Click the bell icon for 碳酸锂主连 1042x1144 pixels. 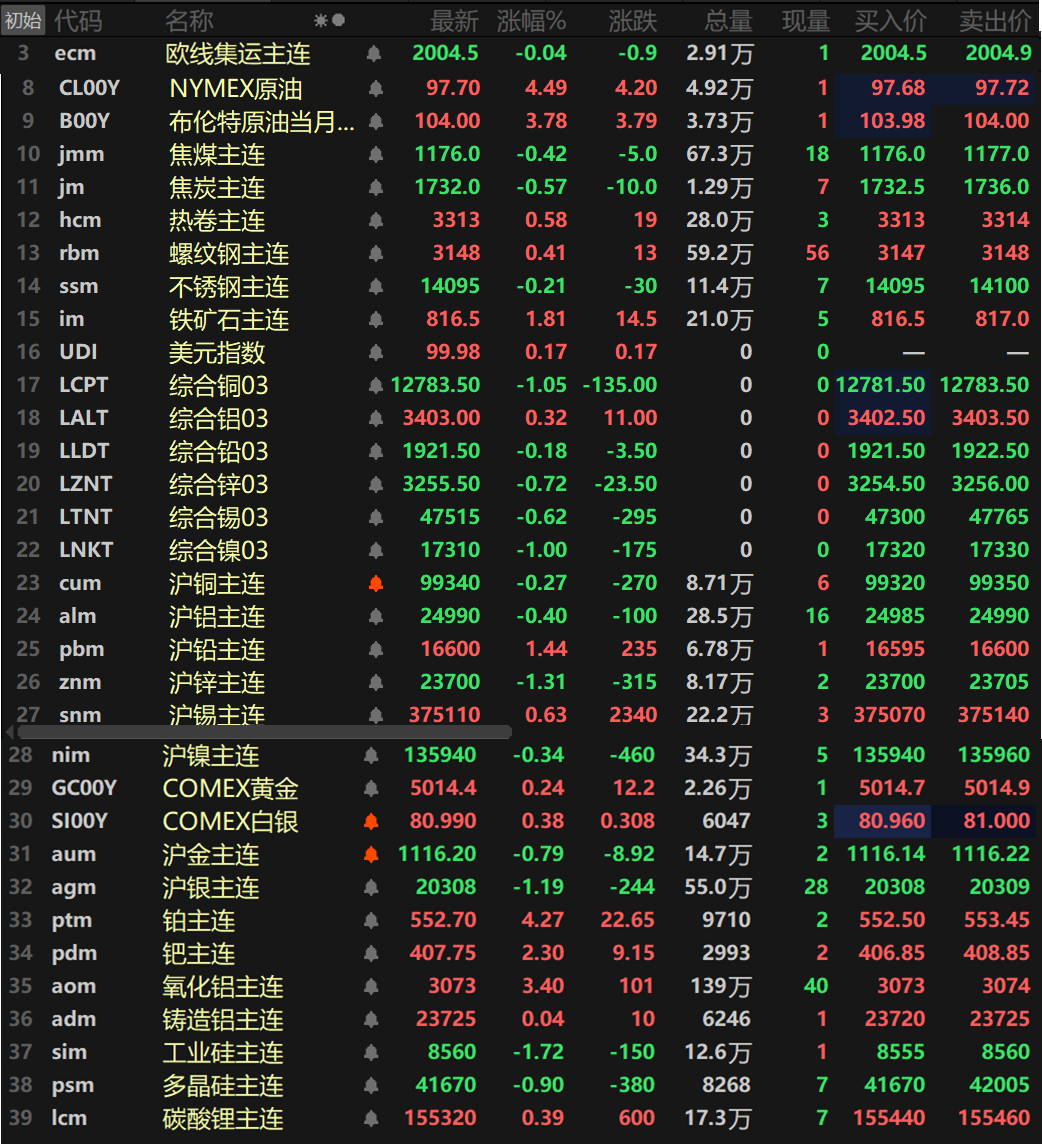coord(371,1119)
